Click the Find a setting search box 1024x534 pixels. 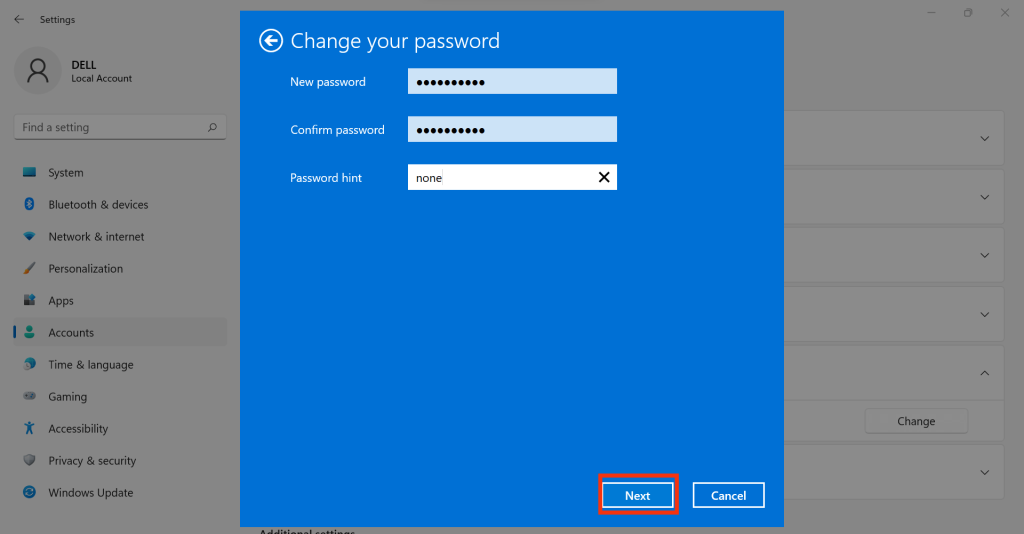pyautogui.click(x=120, y=127)
